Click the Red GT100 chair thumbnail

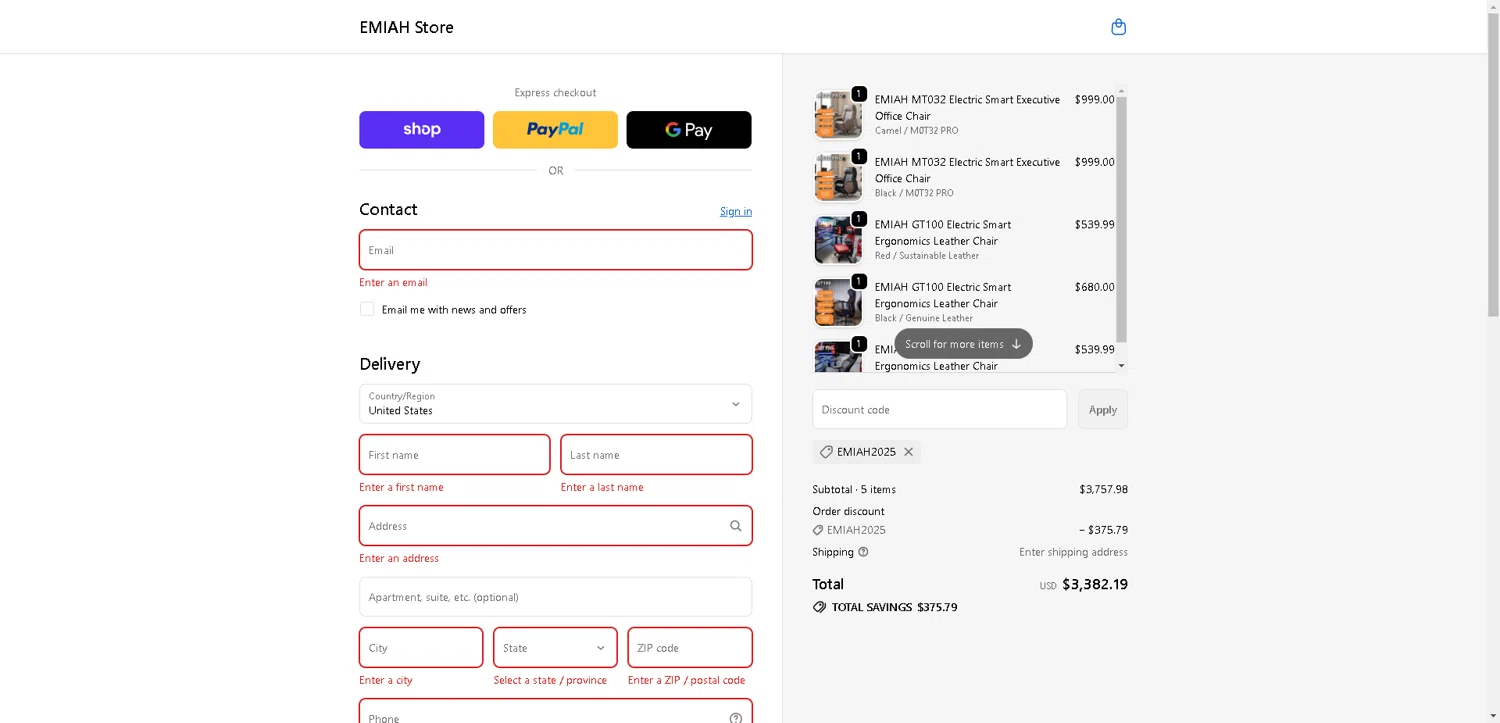(x=837, y=240)
